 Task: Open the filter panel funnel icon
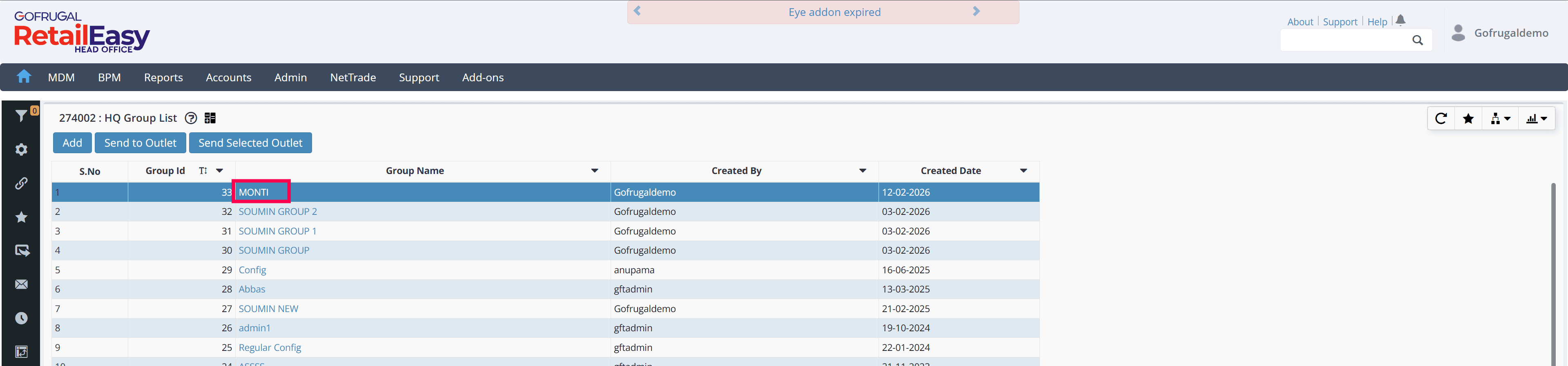tap(21, 116)
